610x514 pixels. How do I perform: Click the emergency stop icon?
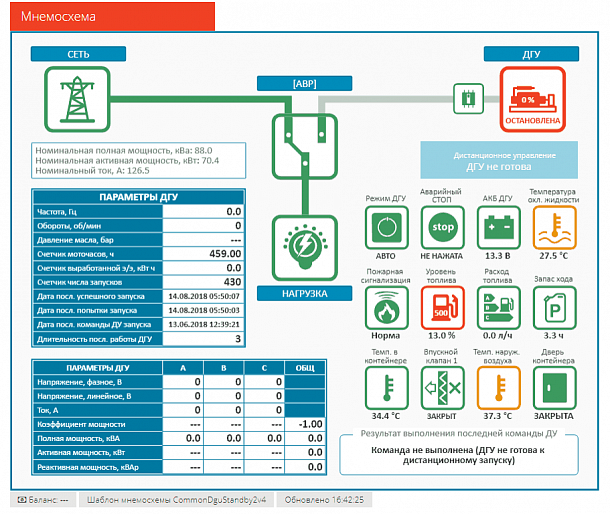[442, 227]
